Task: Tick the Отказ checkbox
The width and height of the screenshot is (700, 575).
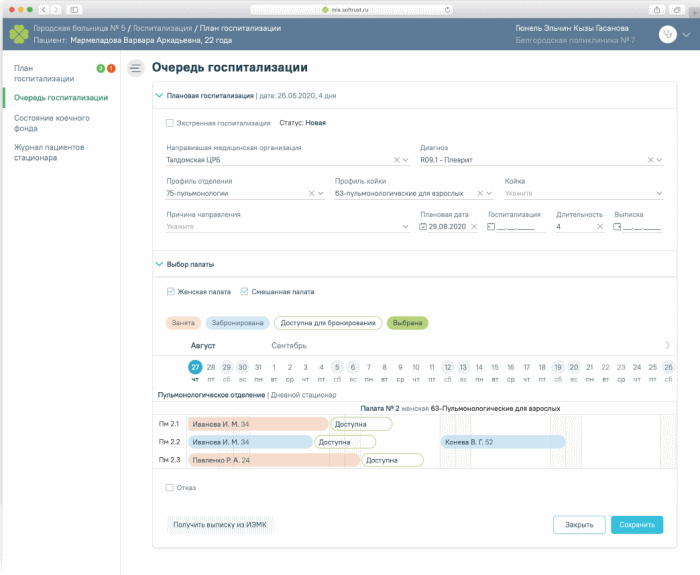Action: point(170,488)
